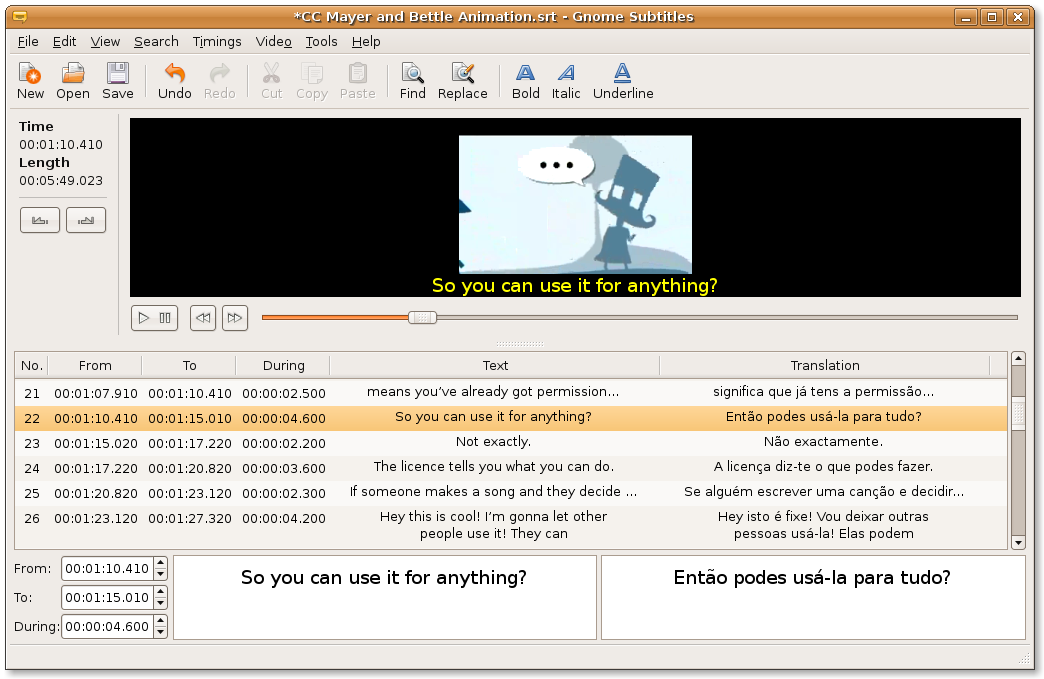
Task: Click translation edit box 'Então podes usá-la'
Action: [x=813, y=598]
